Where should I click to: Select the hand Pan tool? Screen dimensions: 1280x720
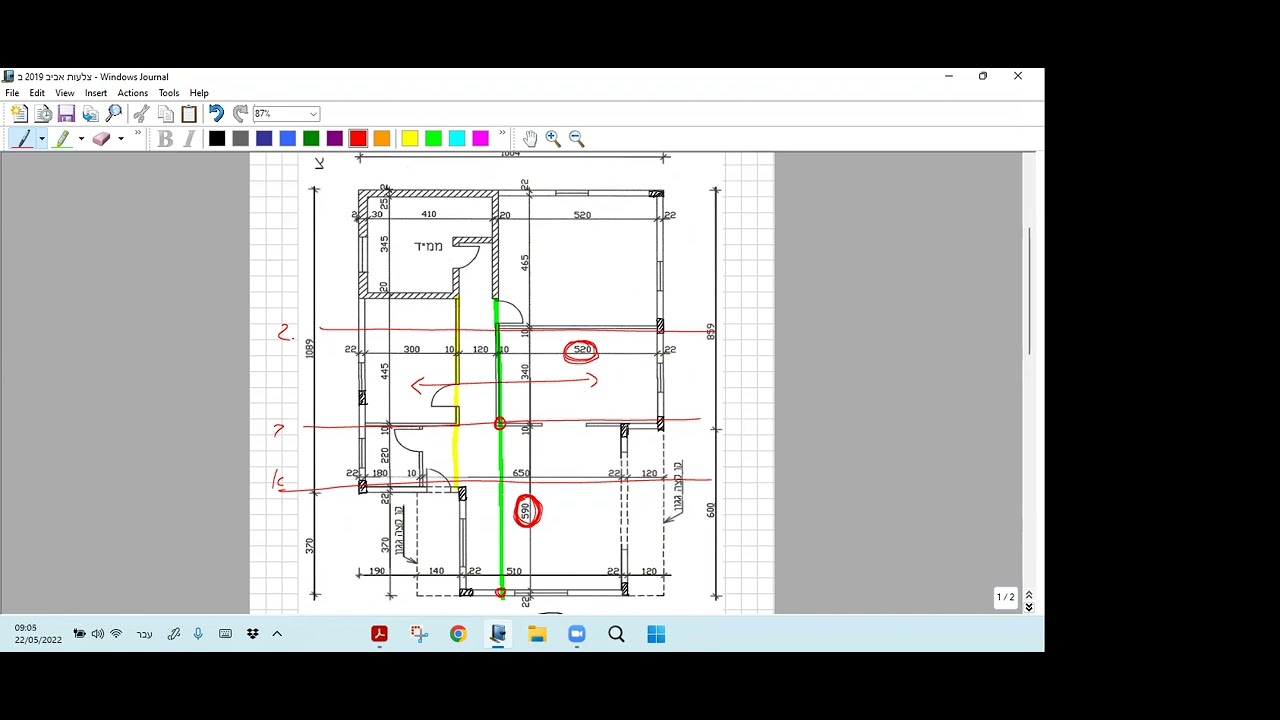[529, 139]
